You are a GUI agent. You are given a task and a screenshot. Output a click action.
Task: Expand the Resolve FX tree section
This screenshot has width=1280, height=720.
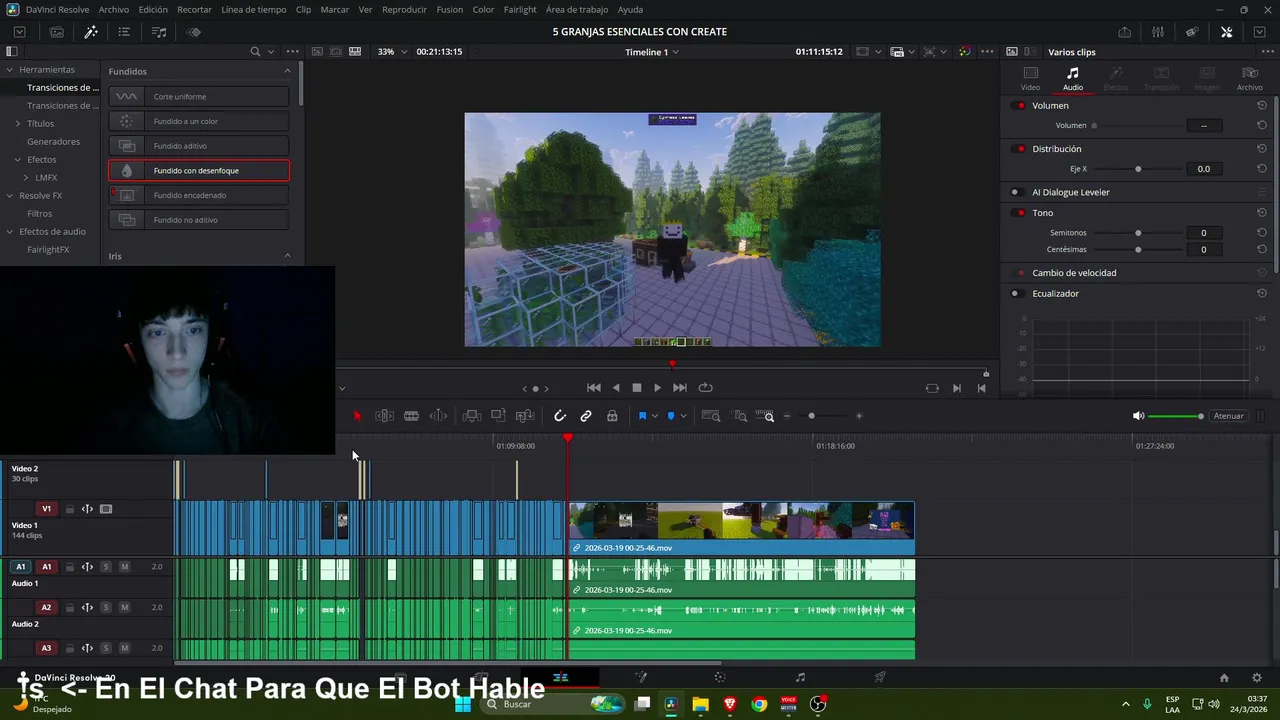(9, 196)
